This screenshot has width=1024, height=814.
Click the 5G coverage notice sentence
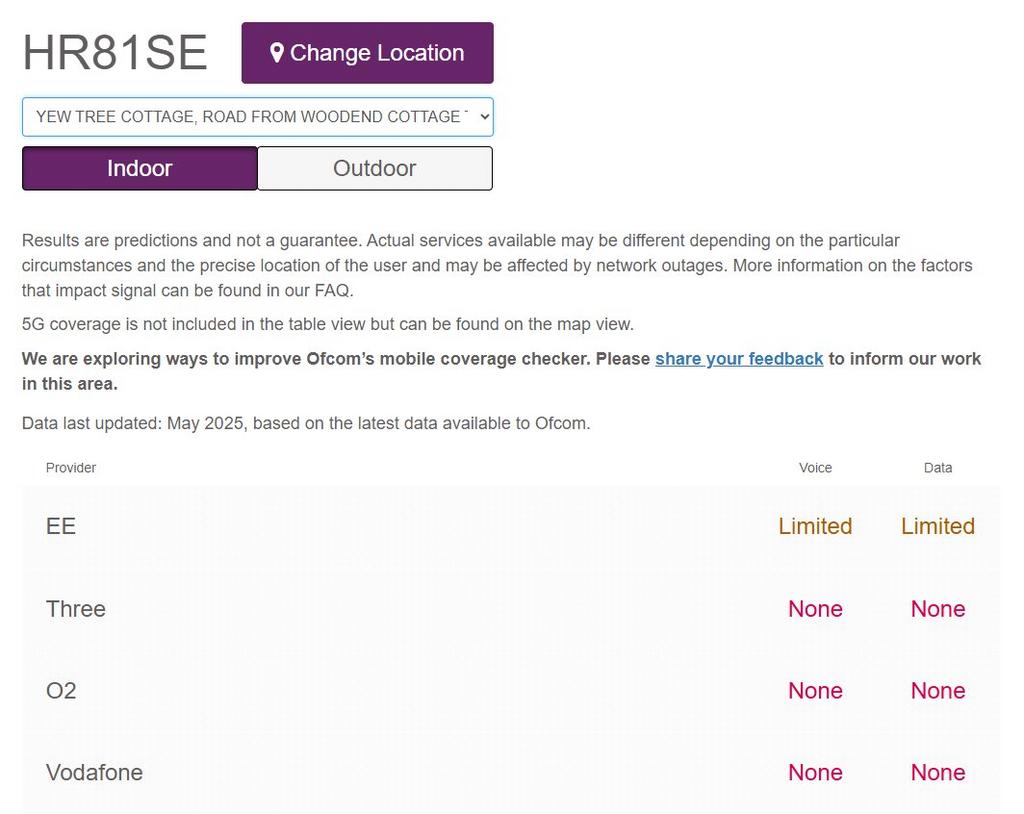[x=328, y=324]
